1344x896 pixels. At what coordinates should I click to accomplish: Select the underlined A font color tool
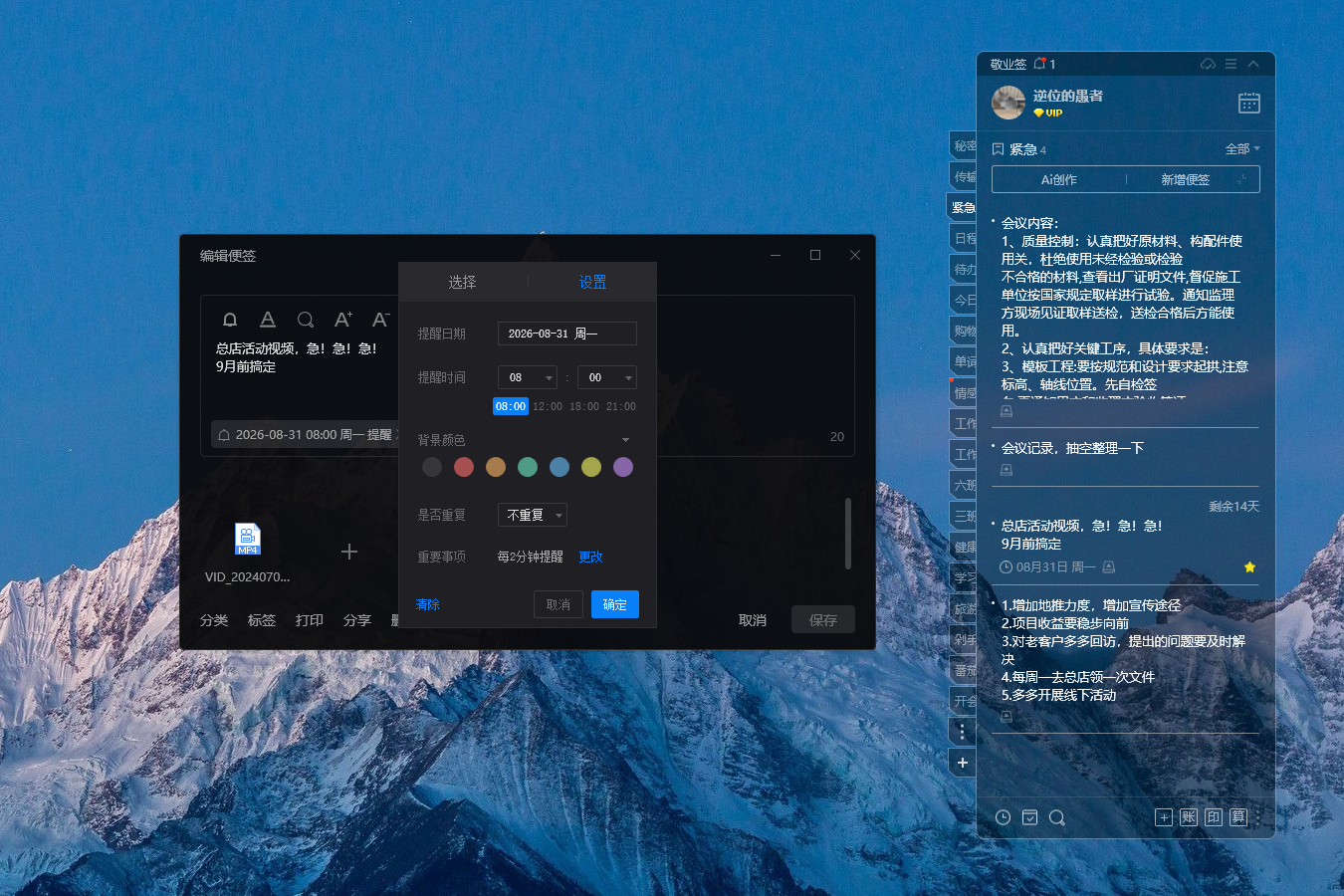point(268,320)
